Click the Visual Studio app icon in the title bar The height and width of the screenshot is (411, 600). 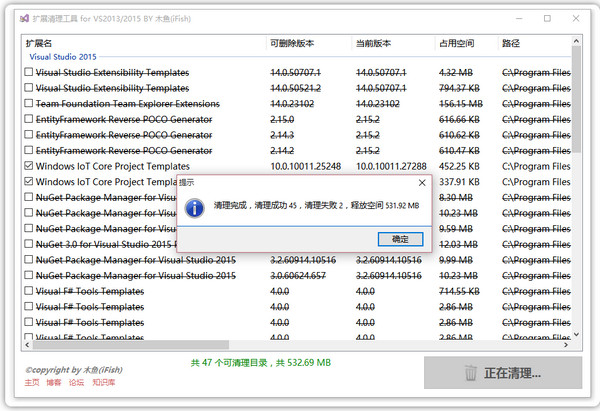coord(24,18)
